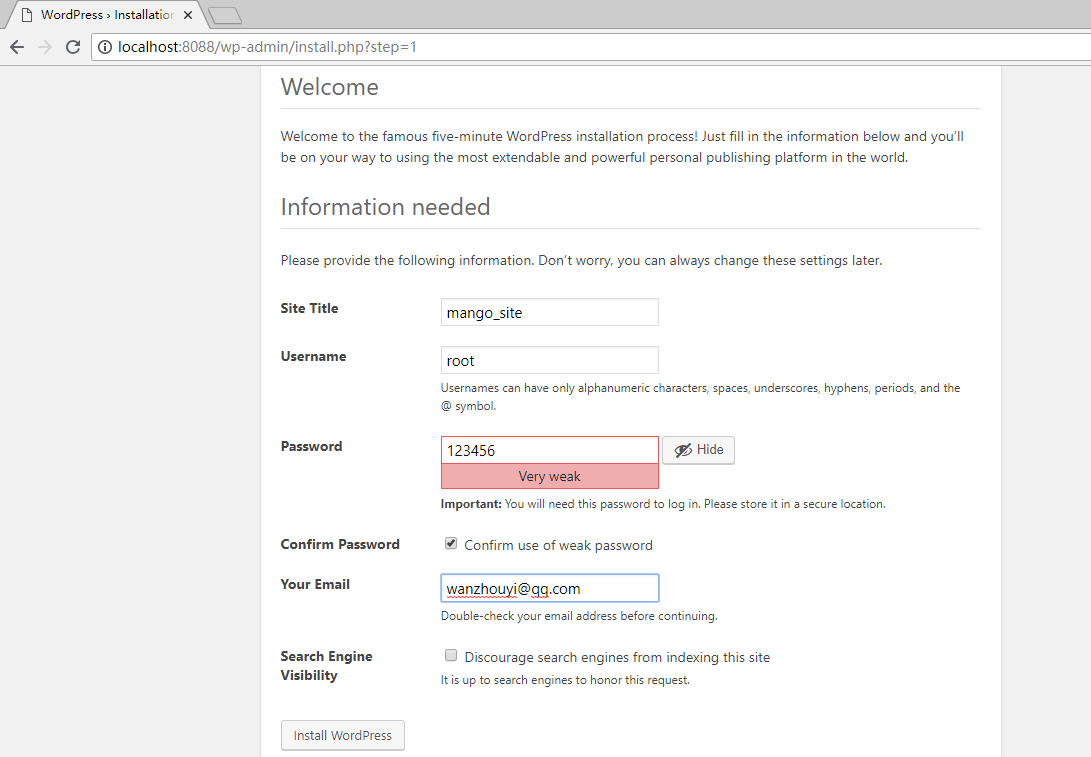
Task: Enable Discourage search engines checkbox
Action: pos(451,656)
